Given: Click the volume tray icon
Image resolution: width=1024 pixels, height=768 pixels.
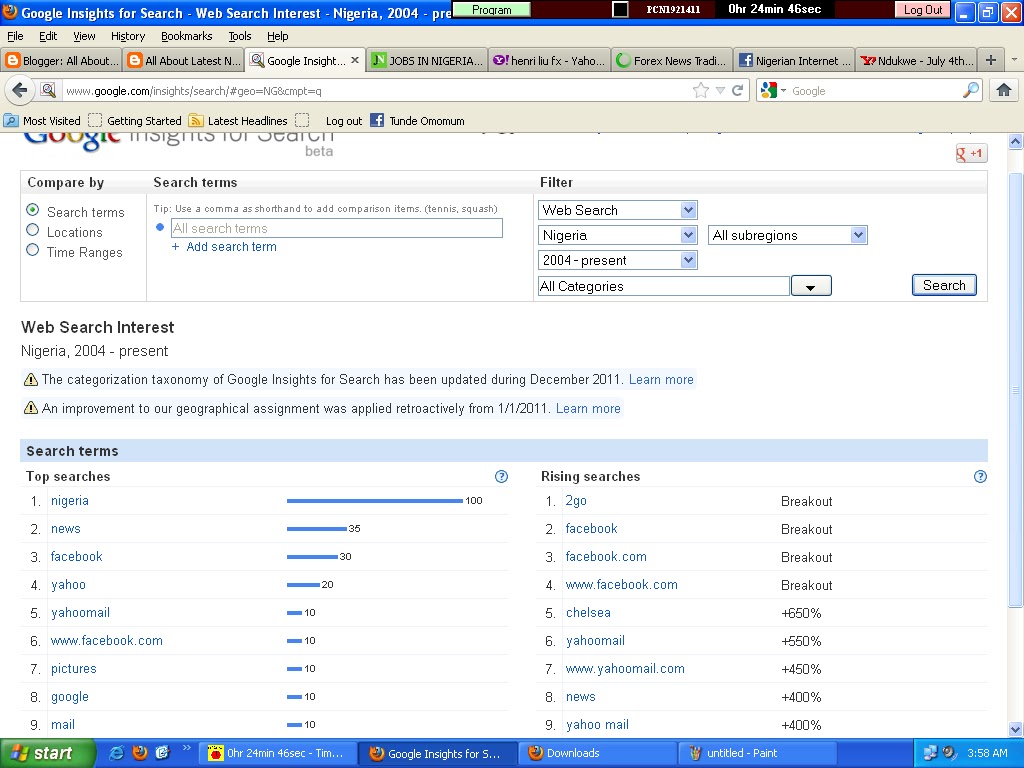Looking at the screenshot, I should click(949, 752).
